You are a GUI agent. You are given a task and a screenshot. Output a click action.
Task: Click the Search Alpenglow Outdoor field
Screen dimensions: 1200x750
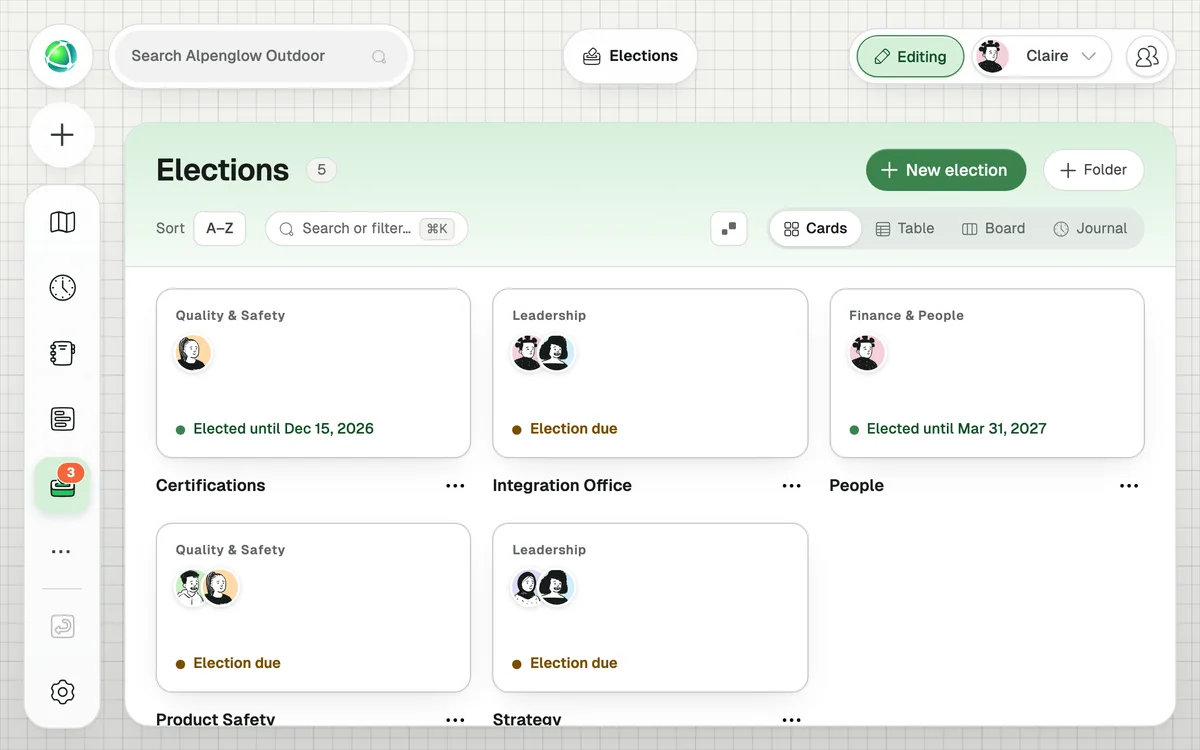(x=261, y=56)
